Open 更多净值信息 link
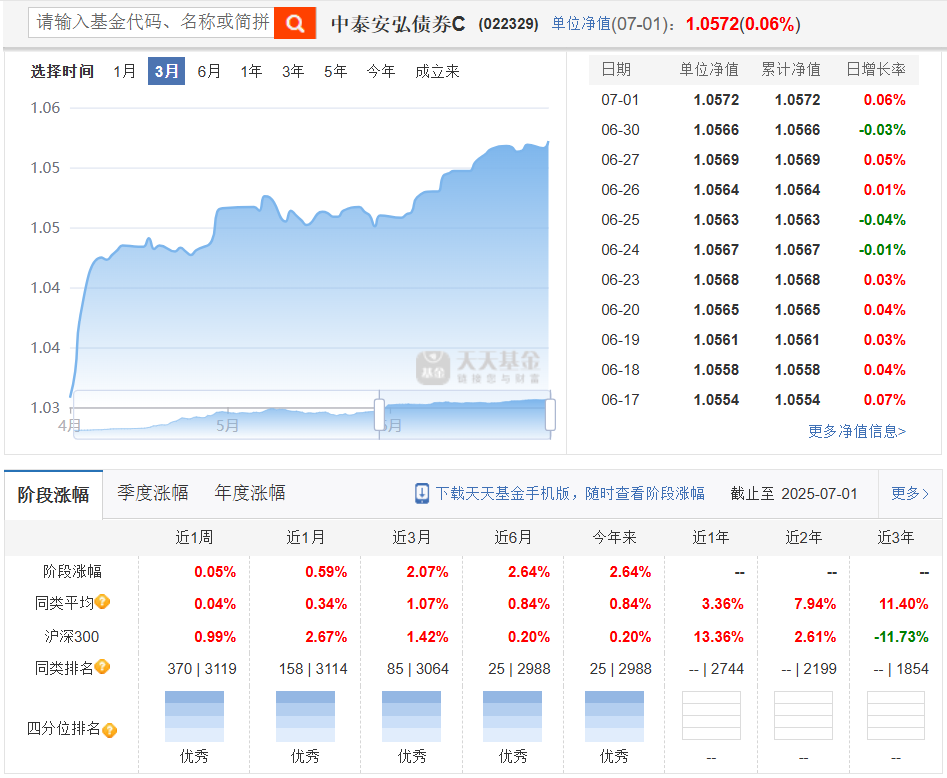 point(856,431)
